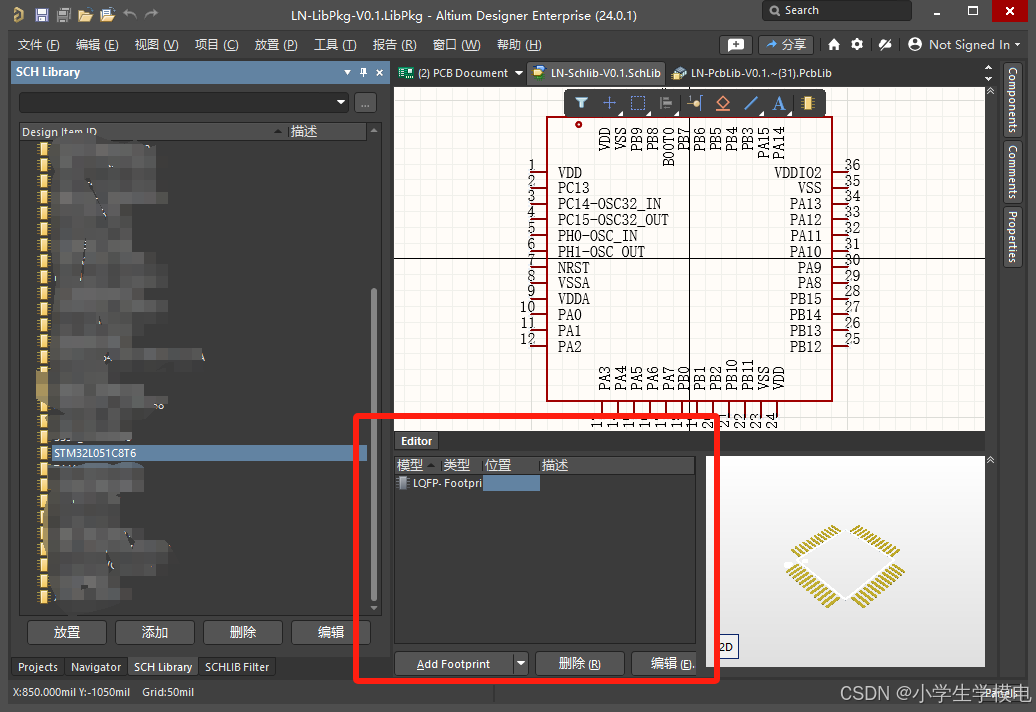Toggle the 2D footprint preview mode
This screenshot has height=712, width=1036.
tap(722, 646)
